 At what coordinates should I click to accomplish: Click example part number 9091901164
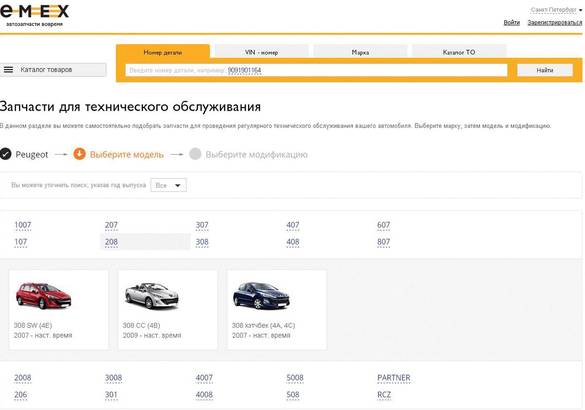pos(244,70)
